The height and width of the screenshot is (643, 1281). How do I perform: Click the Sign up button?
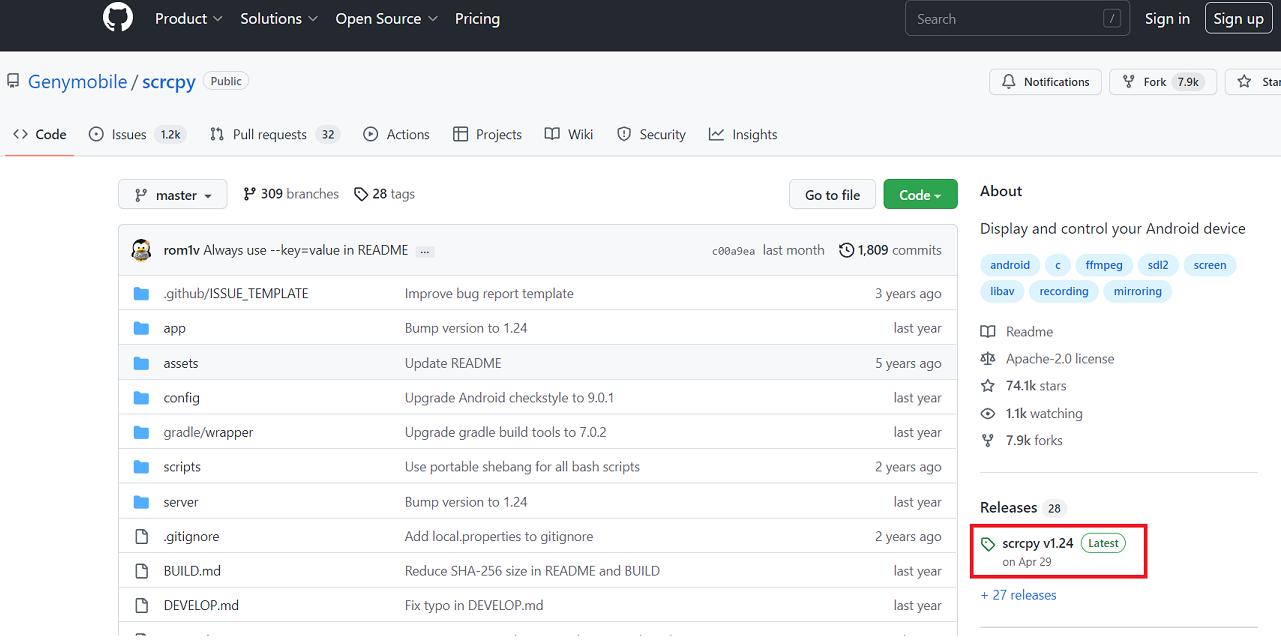click(x=1239, y=19)
